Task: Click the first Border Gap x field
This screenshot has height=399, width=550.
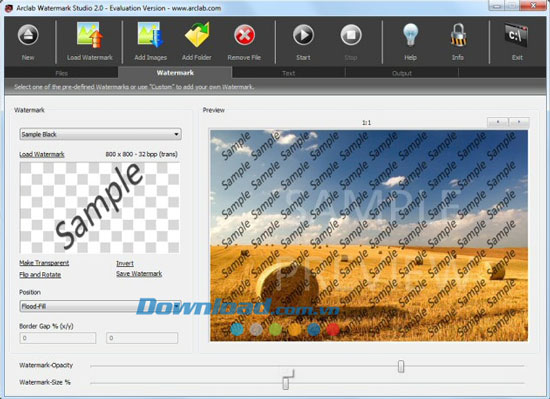Action: (58, 338)
